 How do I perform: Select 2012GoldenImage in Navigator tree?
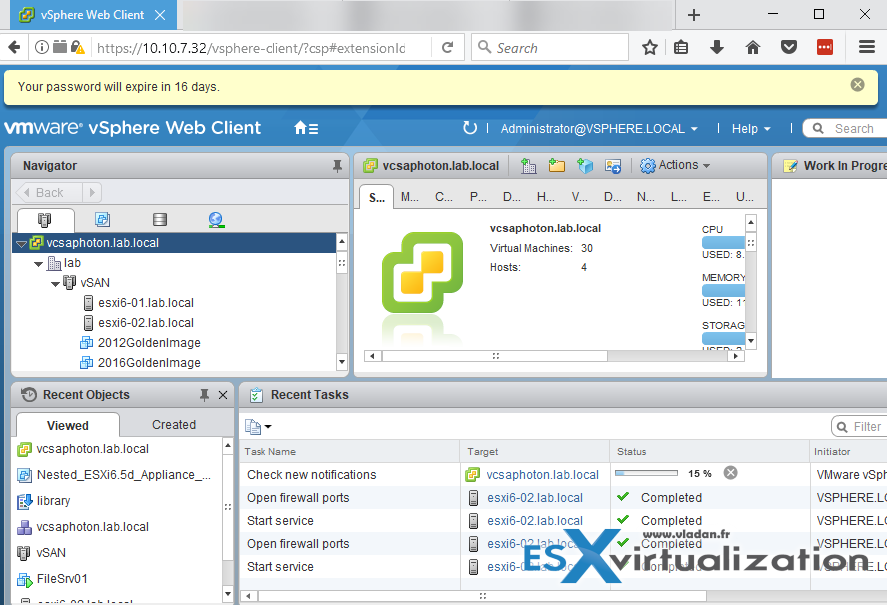(149, 342)
